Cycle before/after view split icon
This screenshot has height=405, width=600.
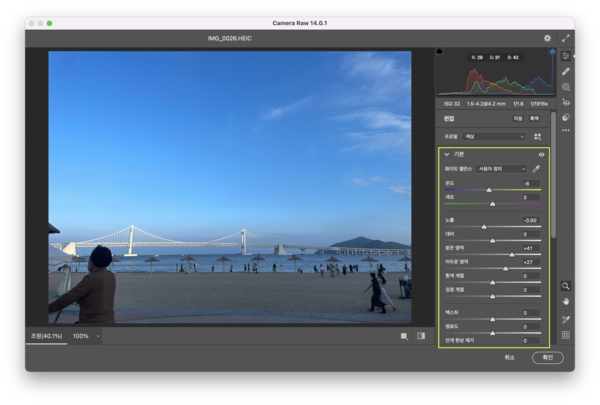tap(421, 336)
